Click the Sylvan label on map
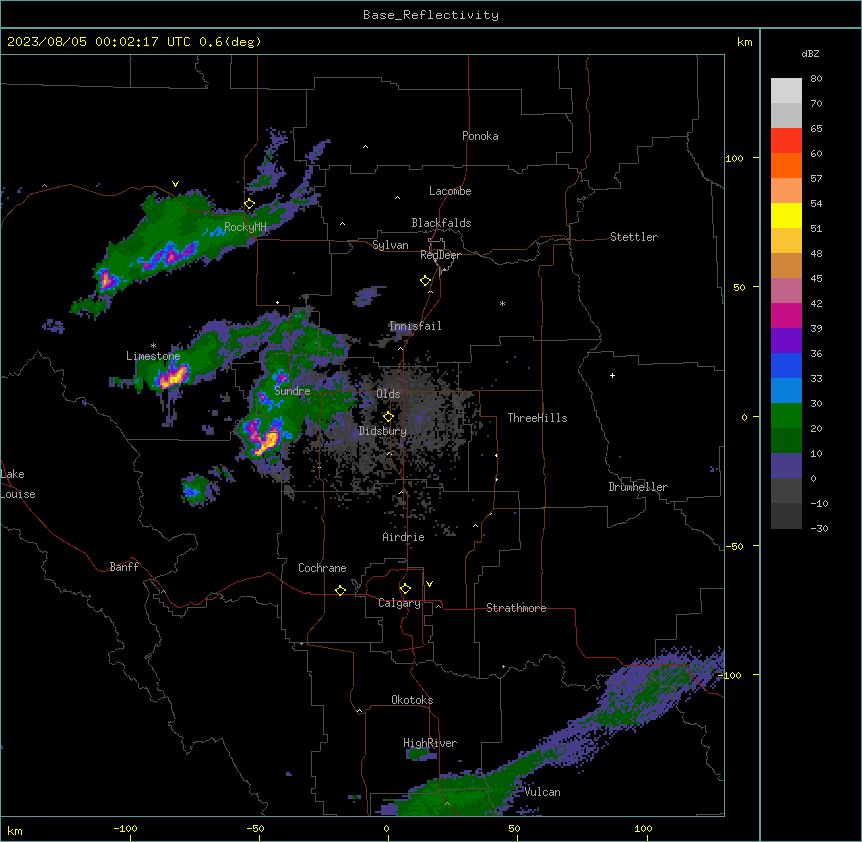The height and width of the screenshot is (842, 862). tap(390, 245)
